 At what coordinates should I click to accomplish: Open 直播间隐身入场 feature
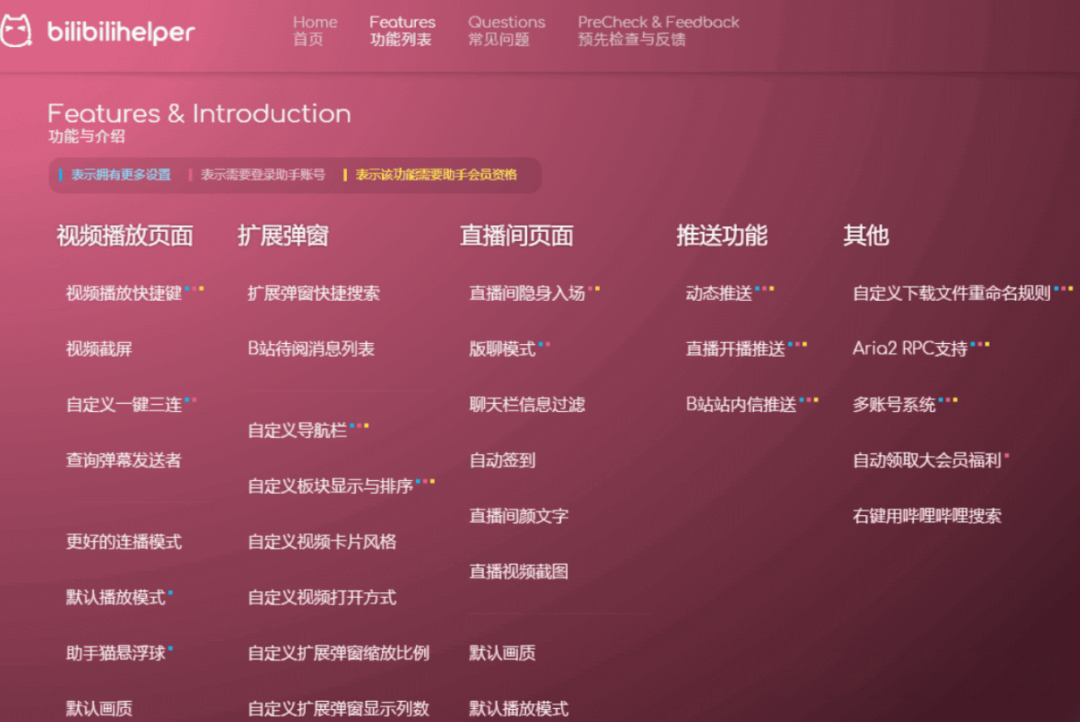(527, 293)
